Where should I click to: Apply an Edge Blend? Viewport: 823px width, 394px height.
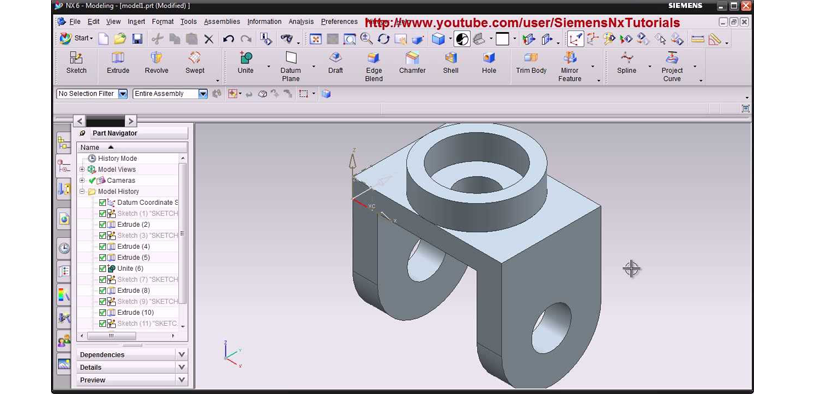pos(374,67)
